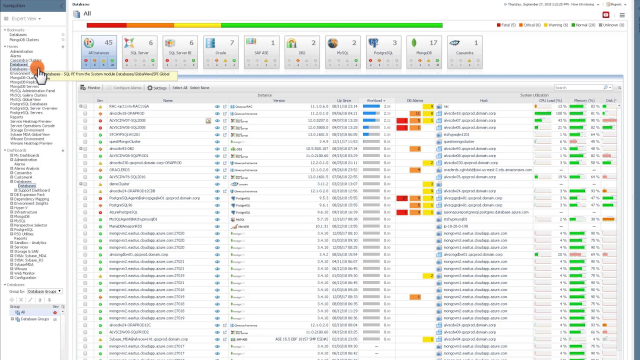Viewport: 640px width, 360px height.
Task: Click the add group icon in groups toolbar
Action: pos(12,300)
